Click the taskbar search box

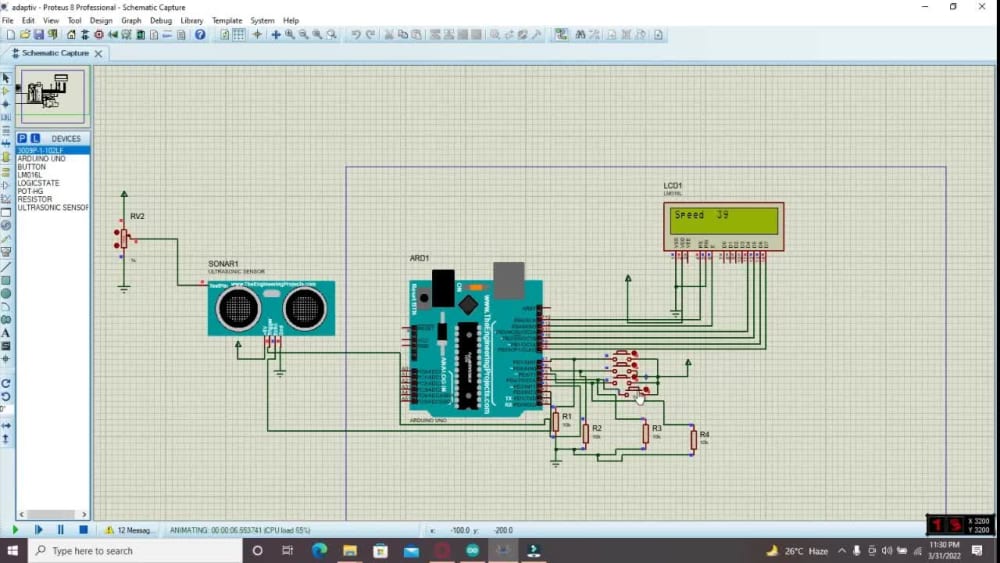pyautogui.click(x=135, y=550)
